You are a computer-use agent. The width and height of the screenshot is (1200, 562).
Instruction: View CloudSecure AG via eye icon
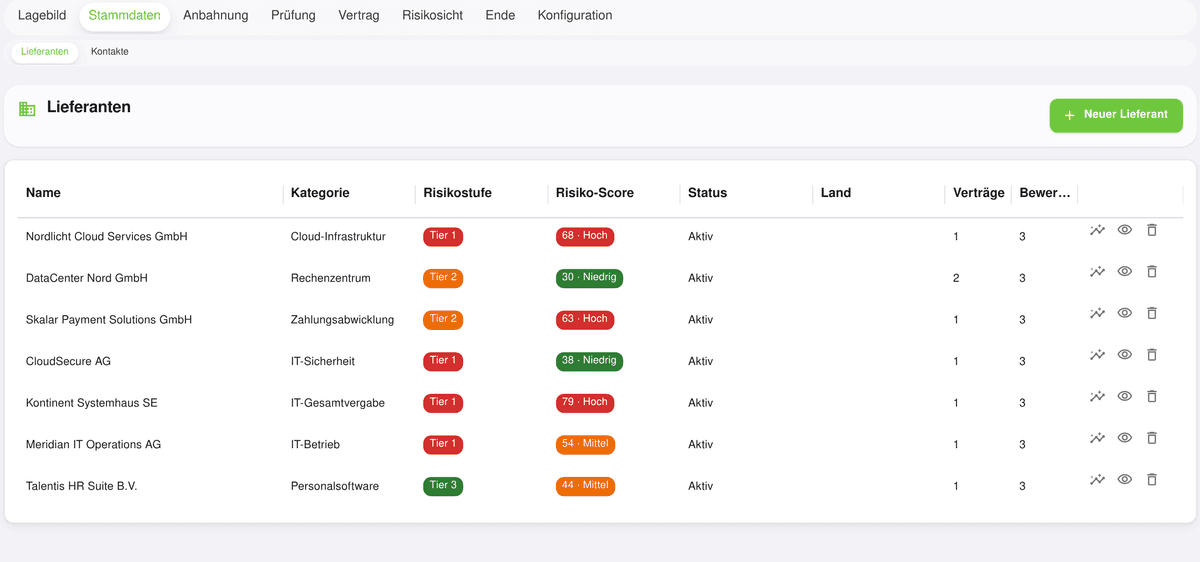[1124, 354]
